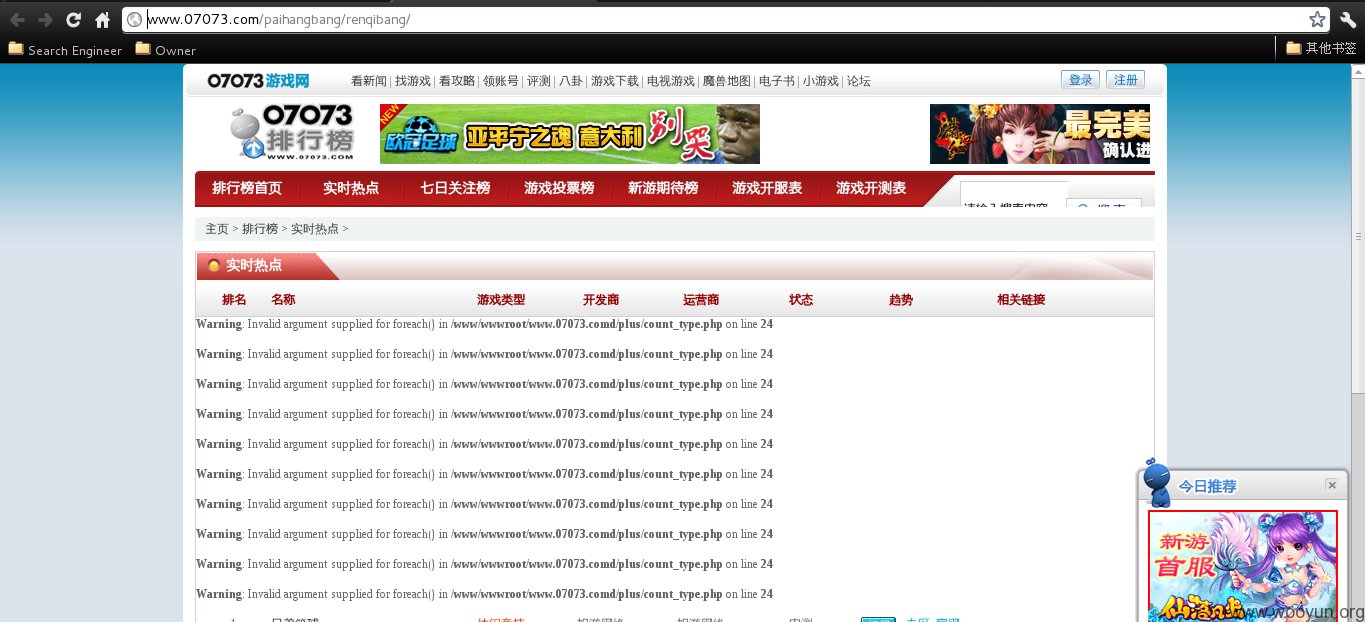
Task: Open the 游戏投票榜 tab
Action: 559,188
